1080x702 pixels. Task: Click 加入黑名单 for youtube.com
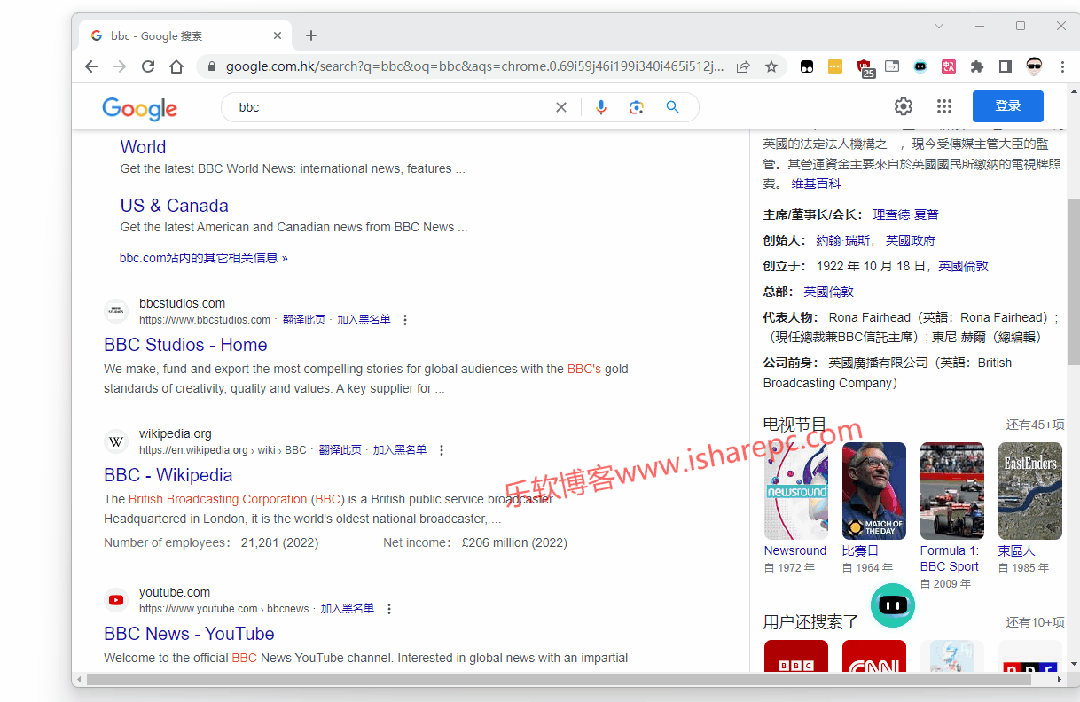(347, 609)
